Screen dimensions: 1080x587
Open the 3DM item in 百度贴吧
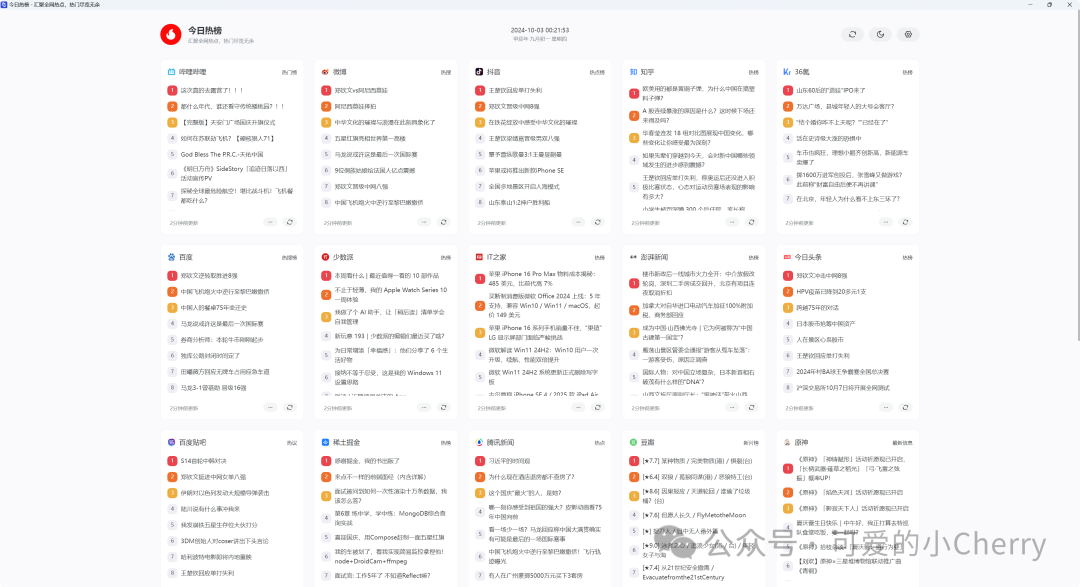pos(225,541)
